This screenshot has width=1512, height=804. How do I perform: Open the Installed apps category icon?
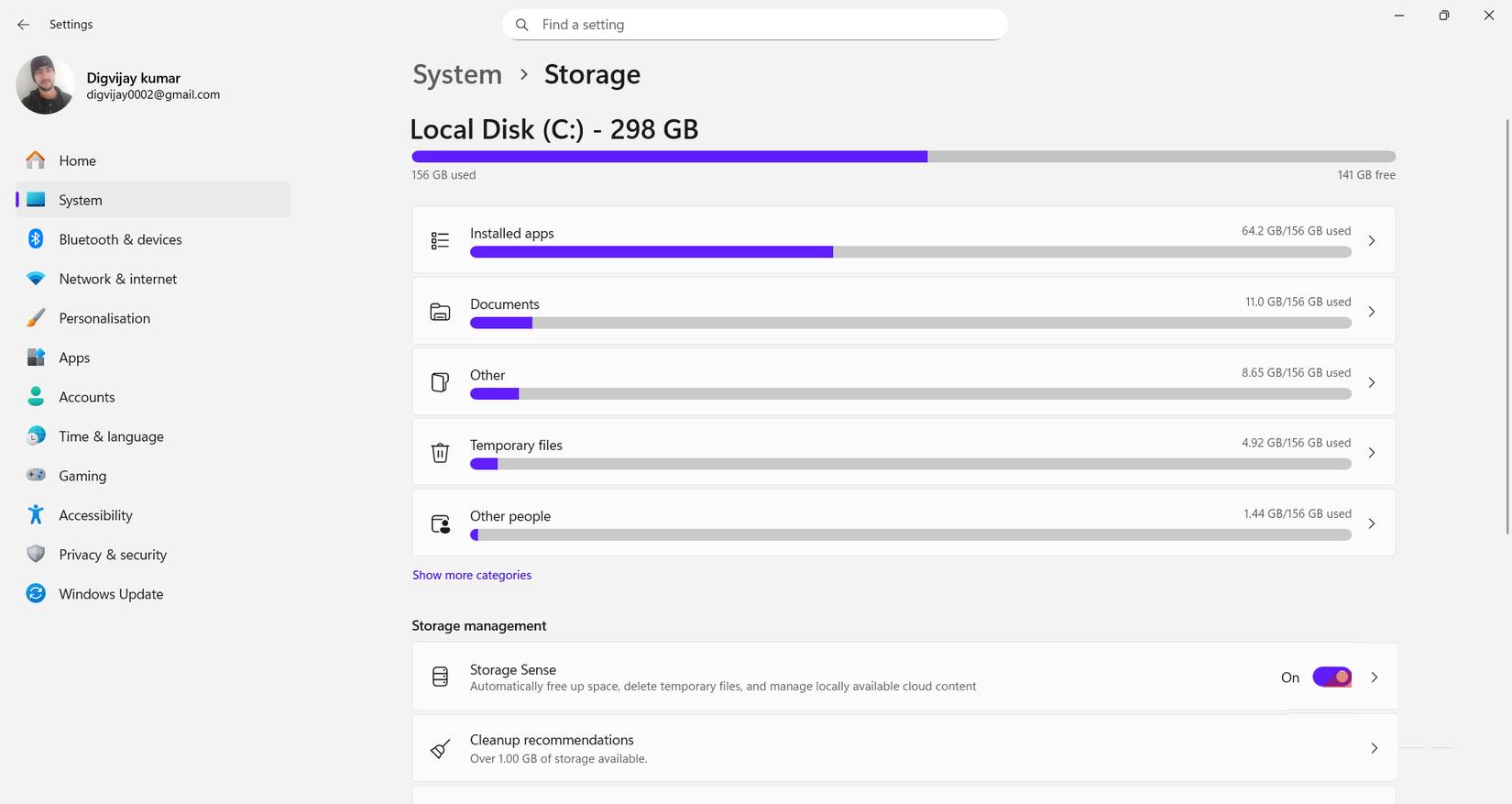(x=440, y=240)
